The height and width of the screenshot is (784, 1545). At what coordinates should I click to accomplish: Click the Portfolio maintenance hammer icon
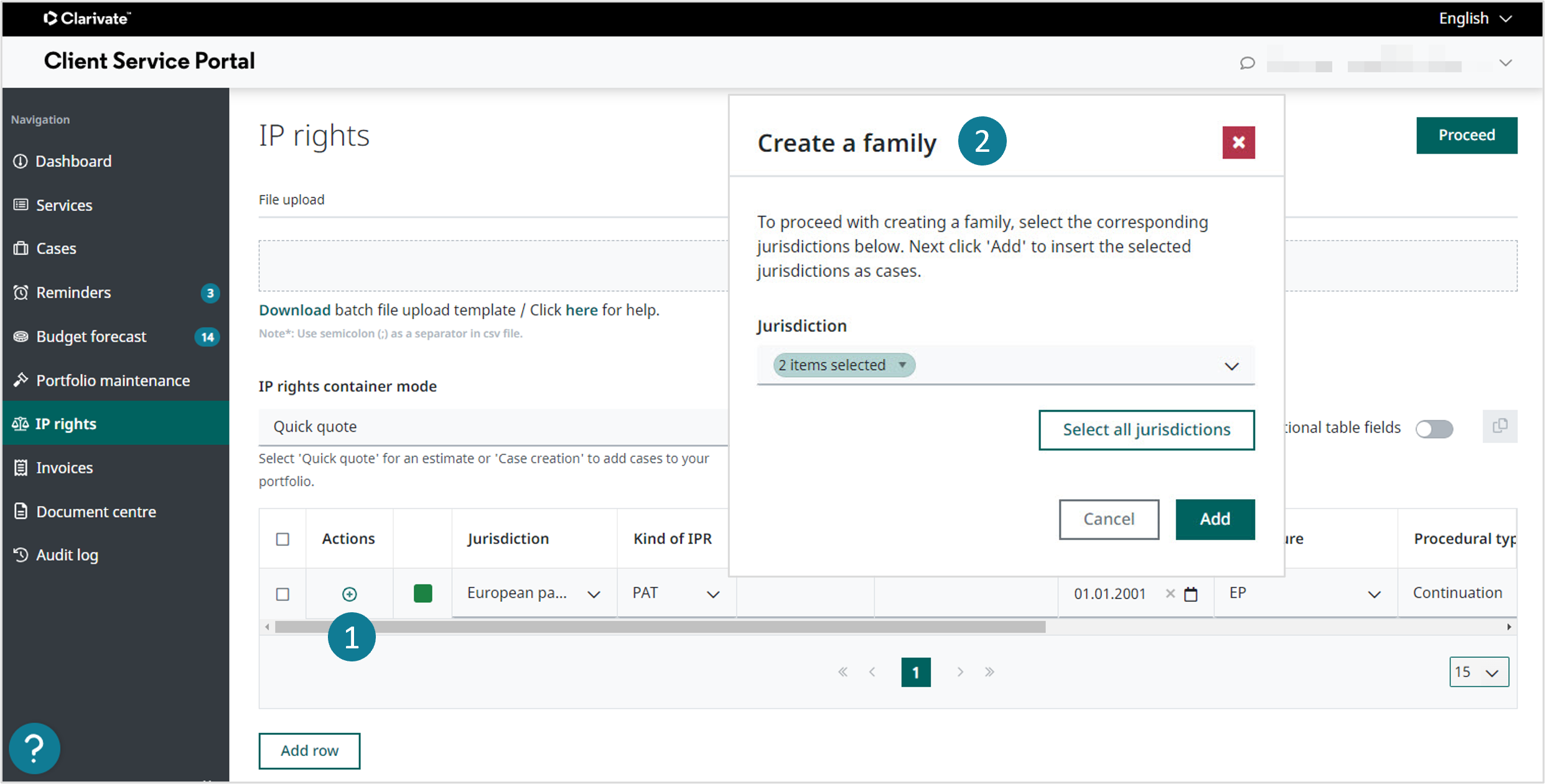pos(21,380)
